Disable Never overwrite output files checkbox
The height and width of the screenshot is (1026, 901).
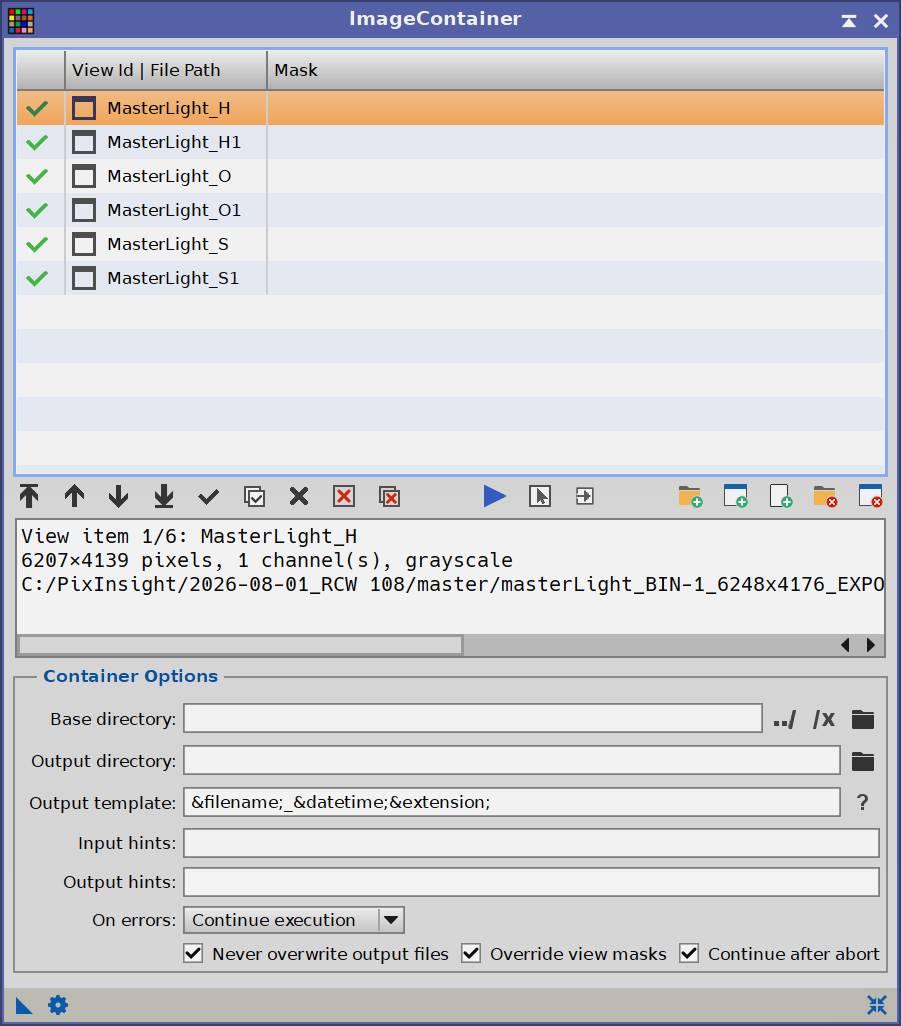[193, 953]
